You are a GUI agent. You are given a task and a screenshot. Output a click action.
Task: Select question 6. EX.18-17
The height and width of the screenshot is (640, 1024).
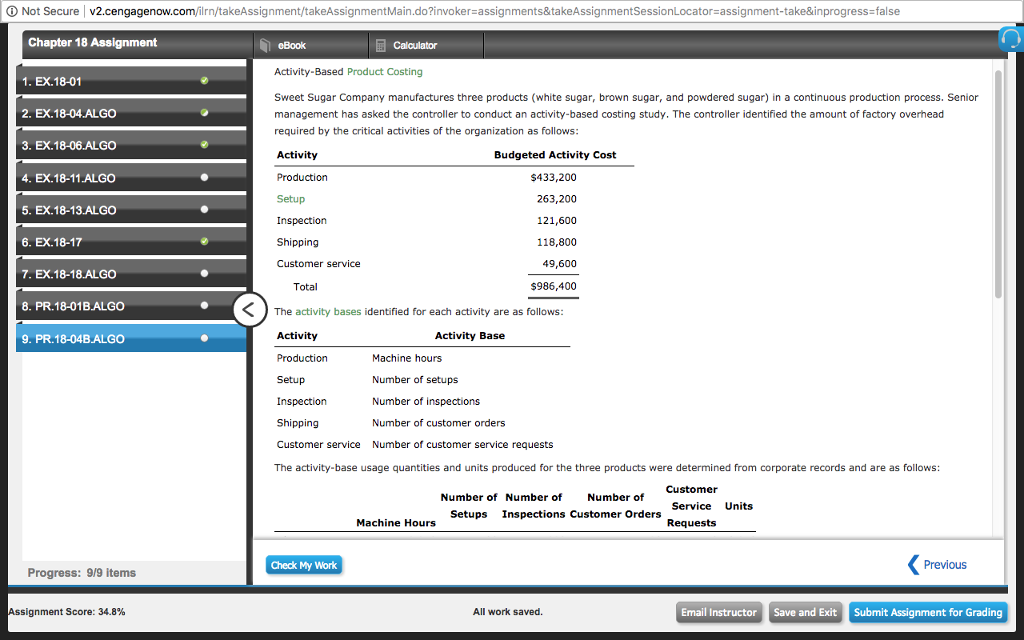coord(131,242)
